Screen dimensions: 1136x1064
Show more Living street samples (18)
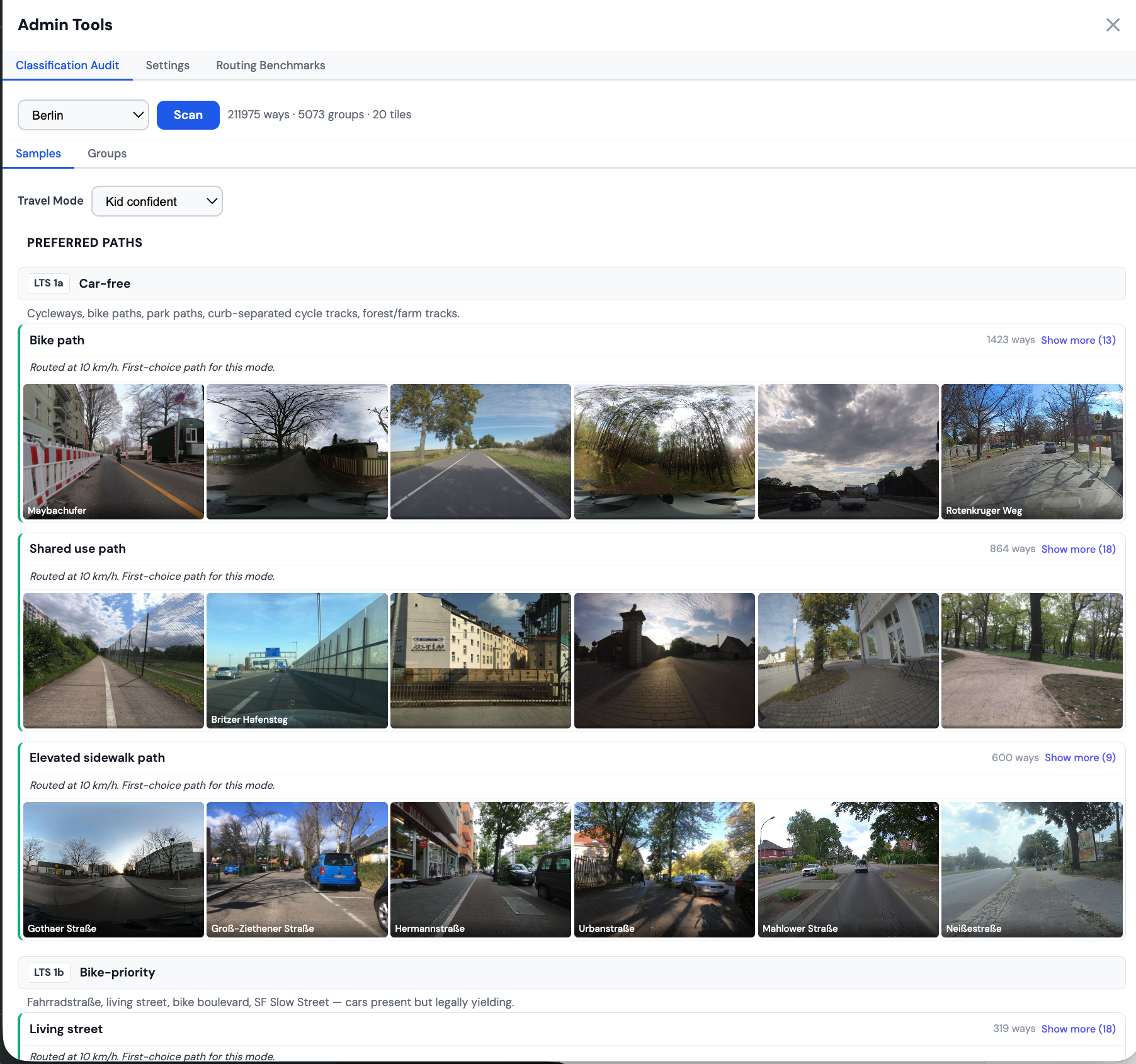click(1077, 1029)
